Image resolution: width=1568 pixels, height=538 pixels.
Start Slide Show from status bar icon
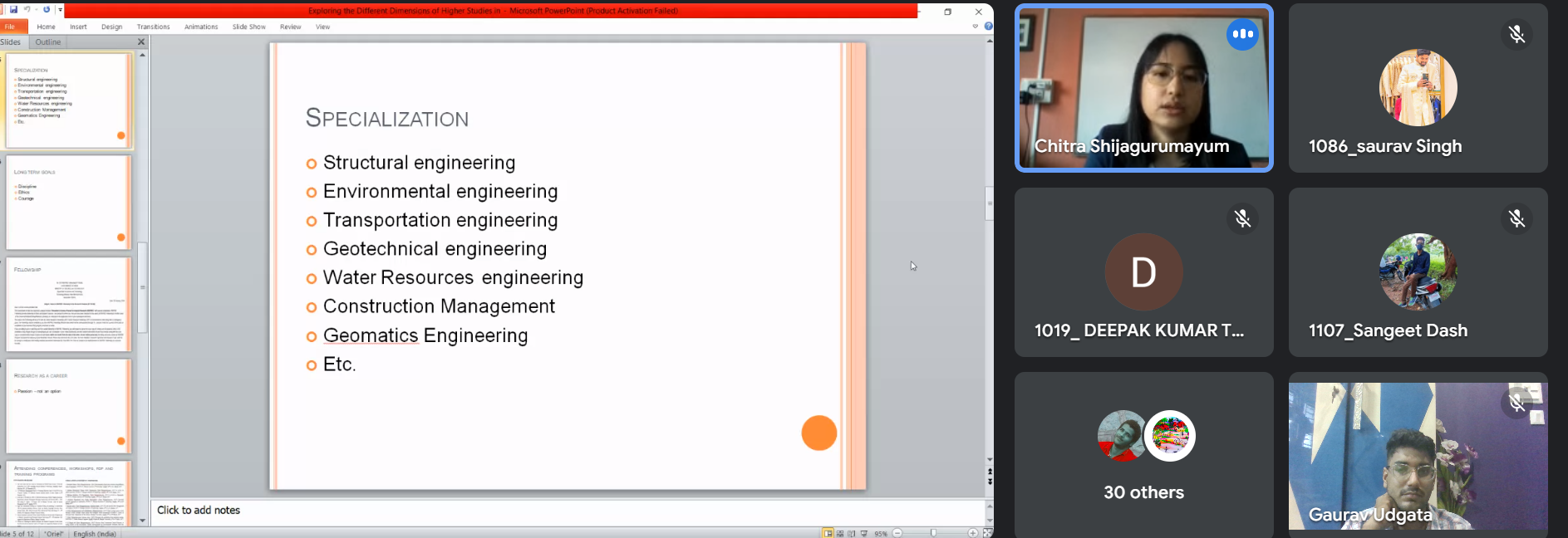tap(864, 533)
